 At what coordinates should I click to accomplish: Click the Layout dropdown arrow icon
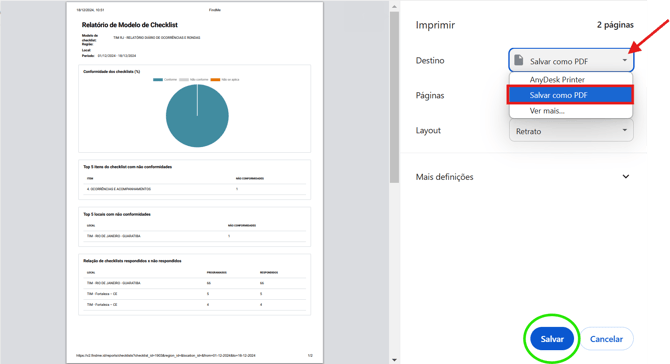[x=625, y=130]
